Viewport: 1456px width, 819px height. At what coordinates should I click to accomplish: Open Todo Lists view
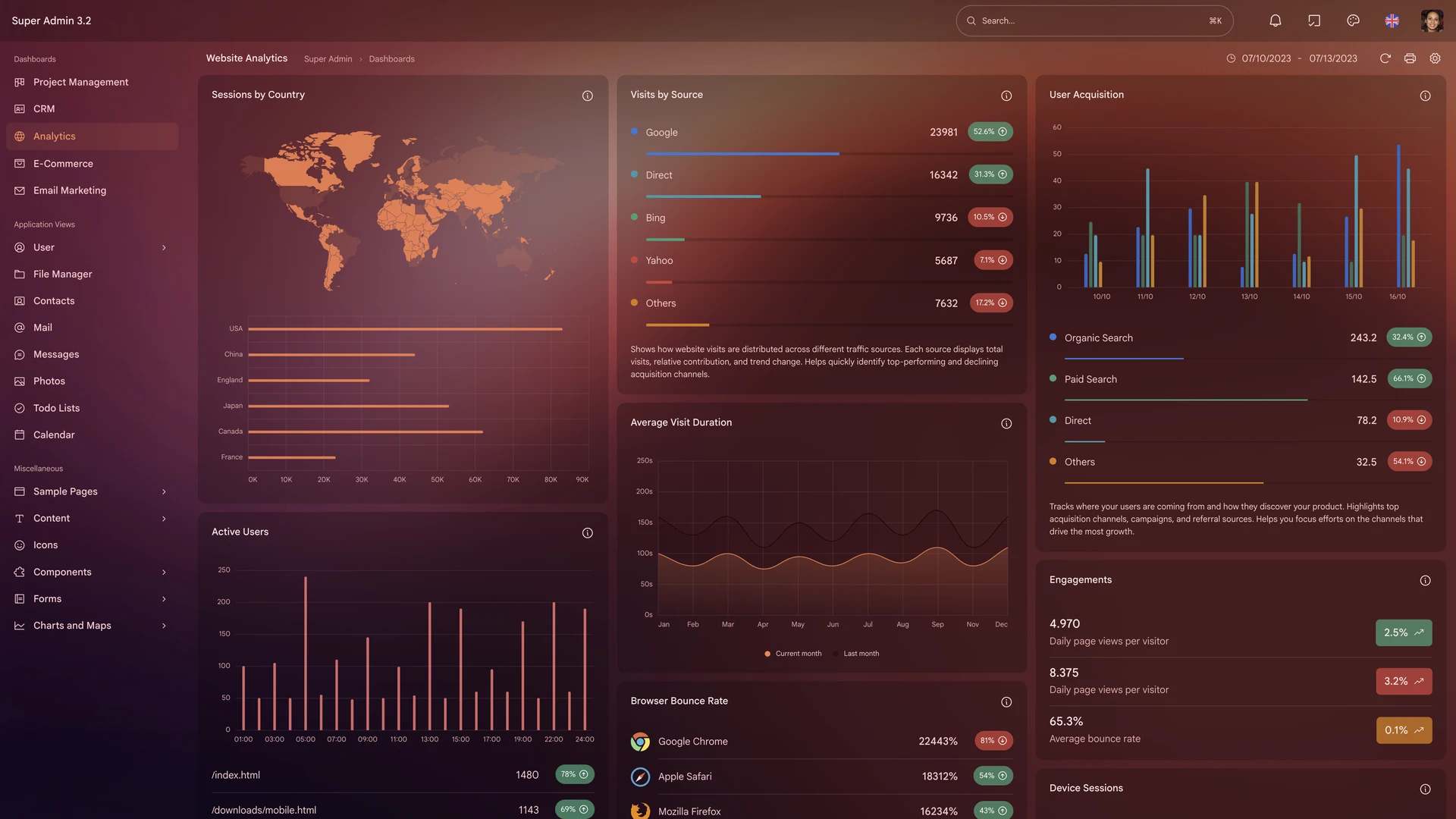point(92,408)
